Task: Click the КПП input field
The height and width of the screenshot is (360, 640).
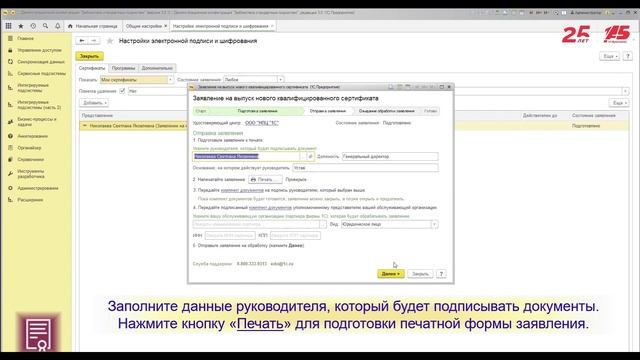Action: pos(295,236)
